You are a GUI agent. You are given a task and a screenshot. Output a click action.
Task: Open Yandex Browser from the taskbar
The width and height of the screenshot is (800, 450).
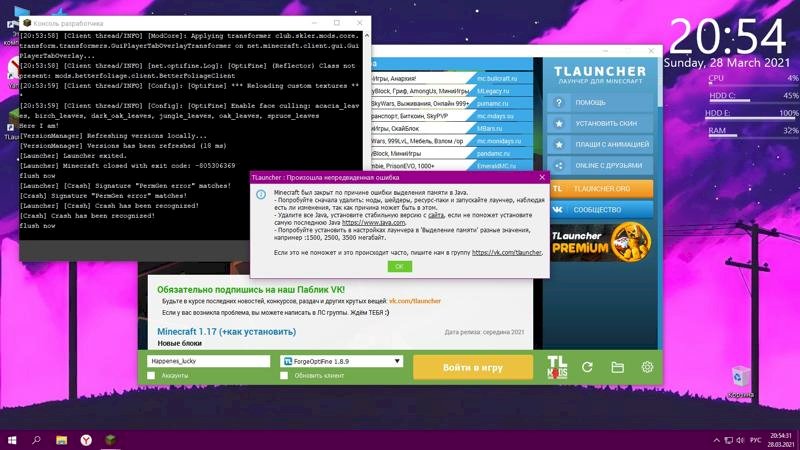point(87,439)
